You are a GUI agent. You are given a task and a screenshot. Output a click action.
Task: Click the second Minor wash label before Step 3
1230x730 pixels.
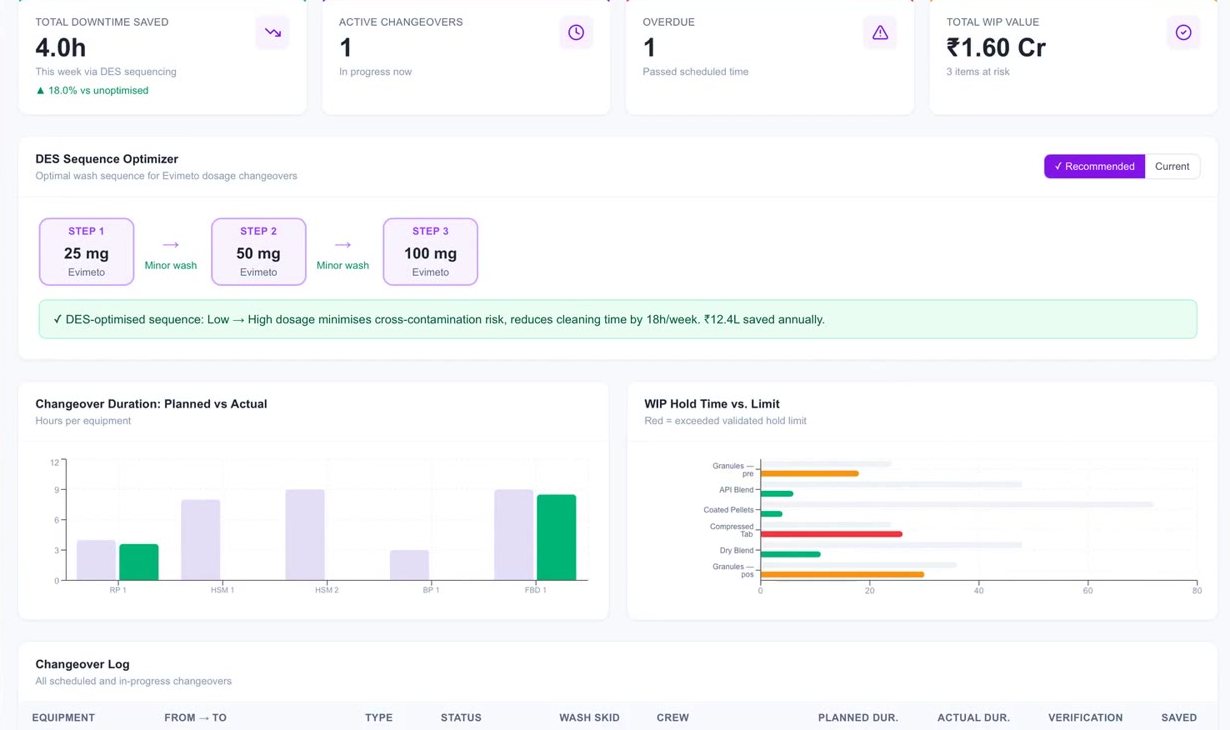tap(343, 265)
